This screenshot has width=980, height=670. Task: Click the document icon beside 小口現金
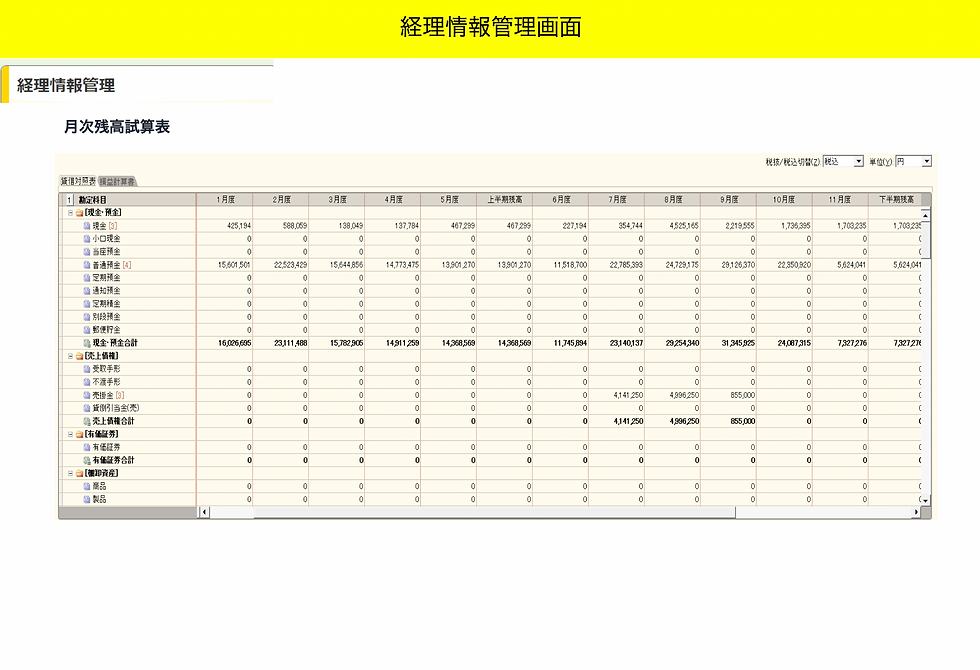(x=87, y=239)
